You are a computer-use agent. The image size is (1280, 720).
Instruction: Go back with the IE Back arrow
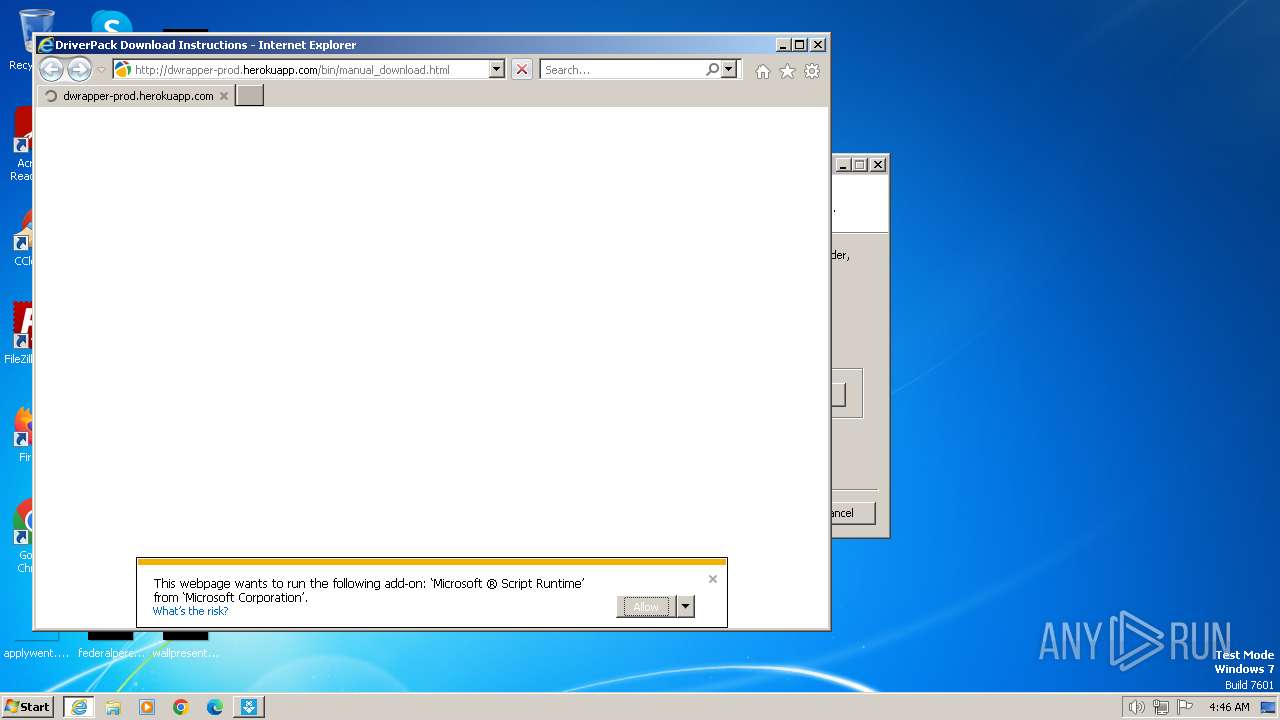click(51, 69)
